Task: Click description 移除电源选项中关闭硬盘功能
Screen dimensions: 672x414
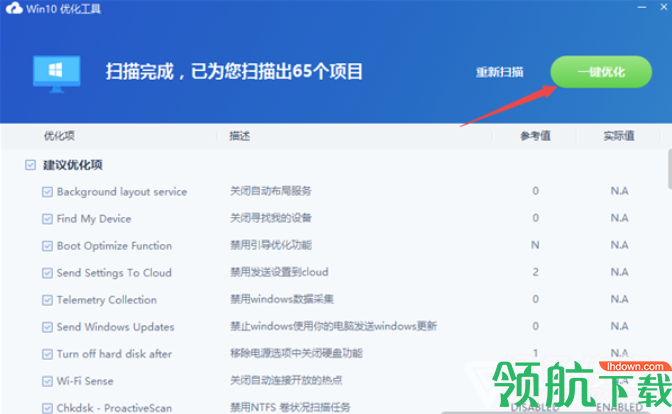Action: 296,353
